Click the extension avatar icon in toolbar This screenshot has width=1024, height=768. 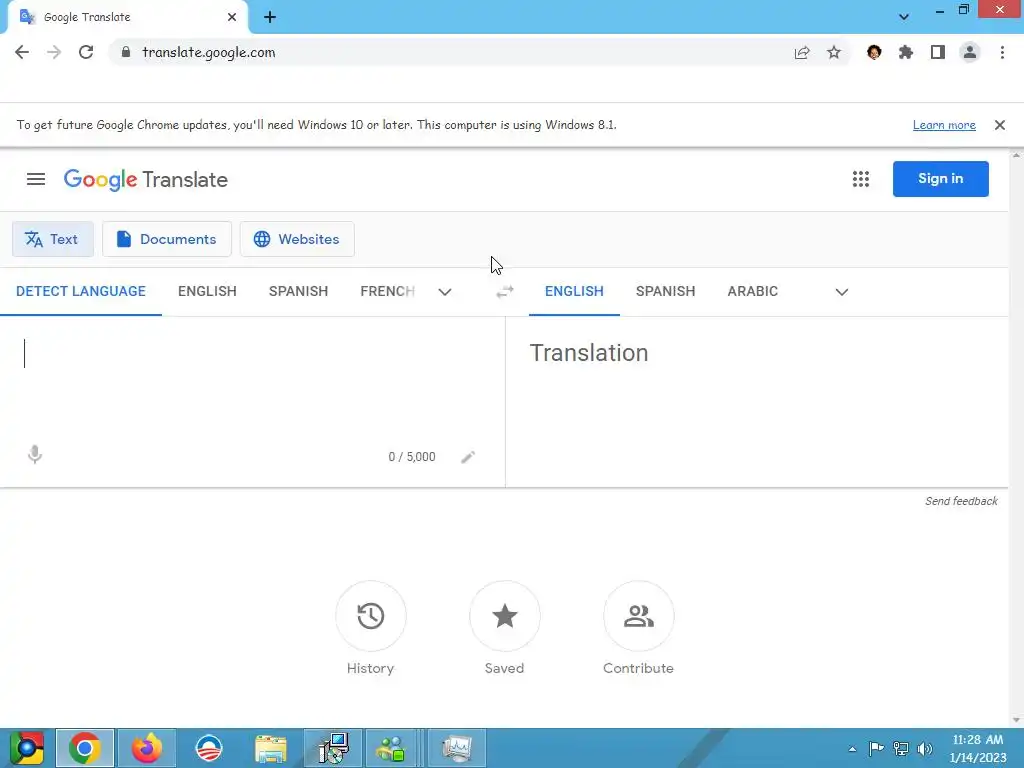click(x=874, y=52)
